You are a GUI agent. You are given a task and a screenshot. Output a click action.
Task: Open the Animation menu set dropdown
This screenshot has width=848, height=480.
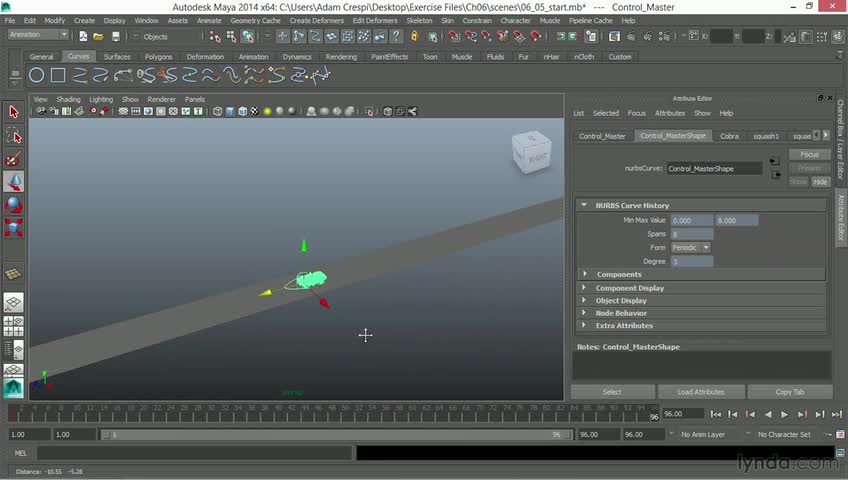tap(37, 35)
